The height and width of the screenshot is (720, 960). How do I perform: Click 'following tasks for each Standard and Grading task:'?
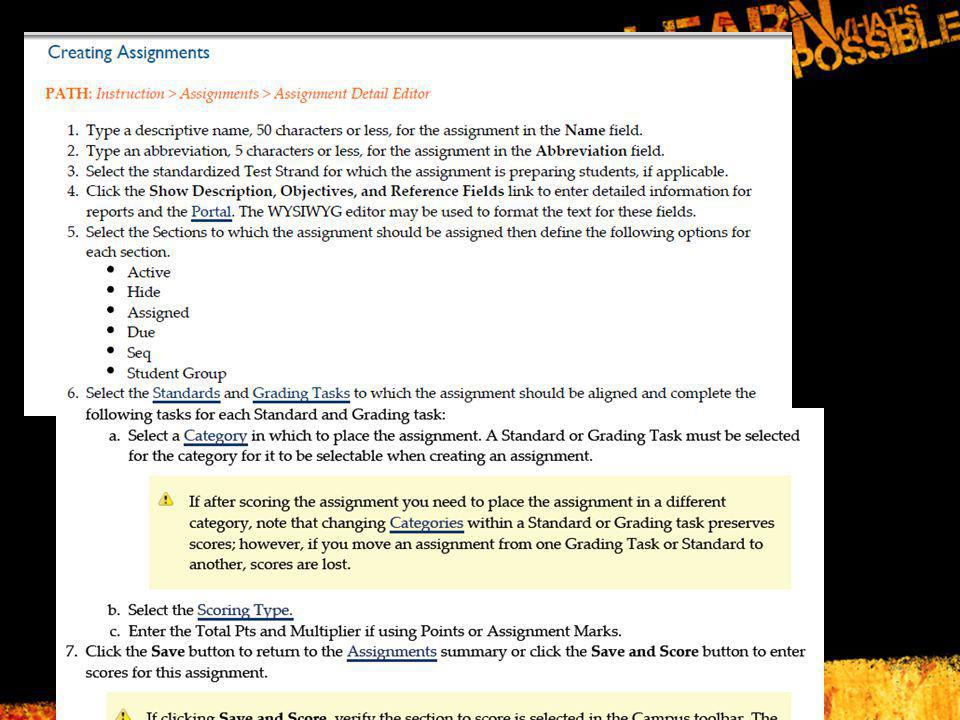(266, 415)
